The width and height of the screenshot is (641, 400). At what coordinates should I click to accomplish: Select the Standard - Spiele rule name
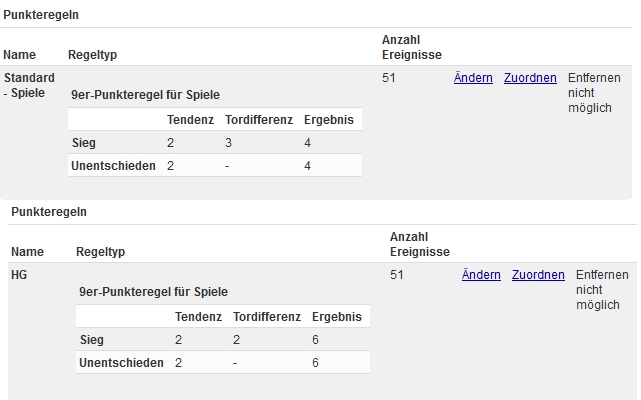(x=29, y=85)
